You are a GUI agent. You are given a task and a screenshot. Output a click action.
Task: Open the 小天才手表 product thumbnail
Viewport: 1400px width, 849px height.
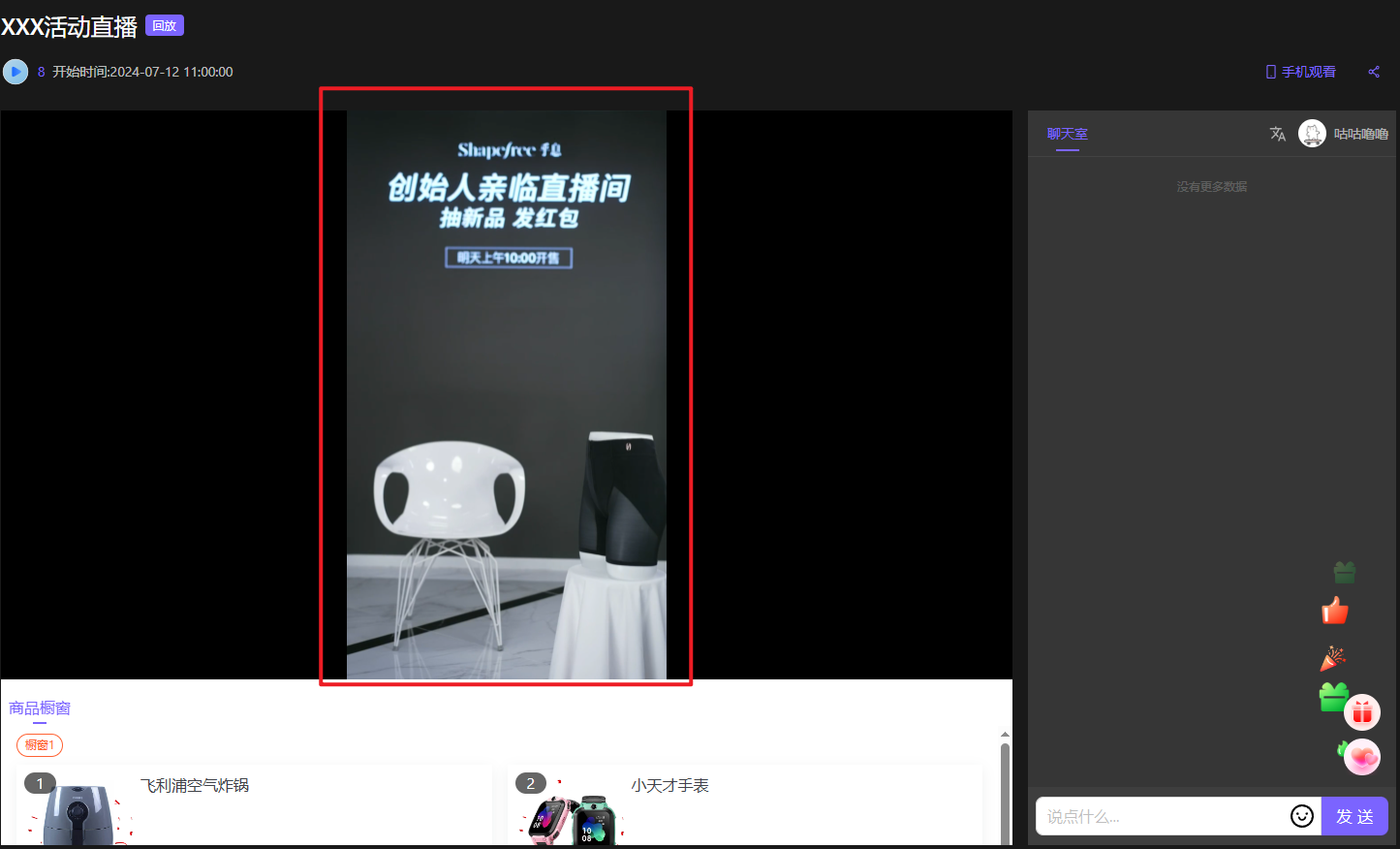point(570,816)
